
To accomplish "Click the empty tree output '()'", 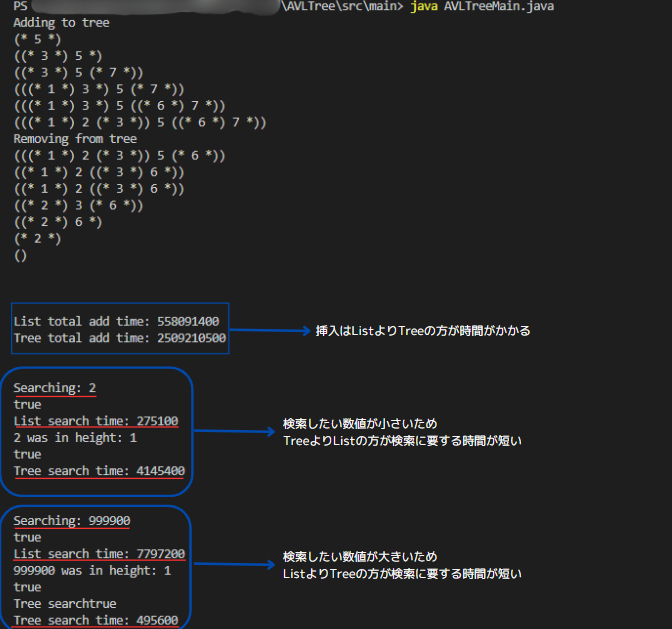I will click(20, 255).
